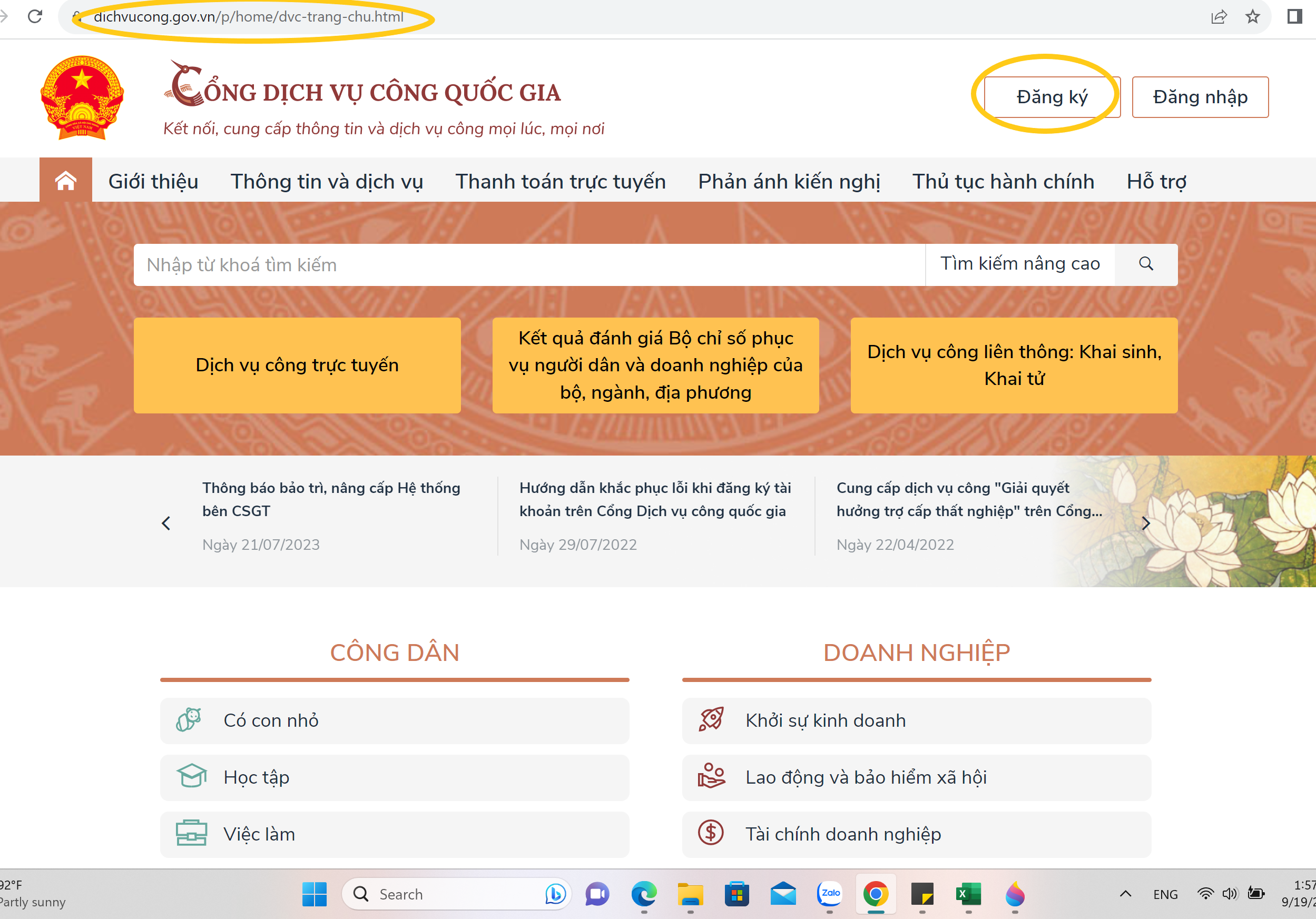Open the Thủ tục hành chính menu
Image resolution: width=1316 pixels, height=919 pixels.
point(1003,182)
